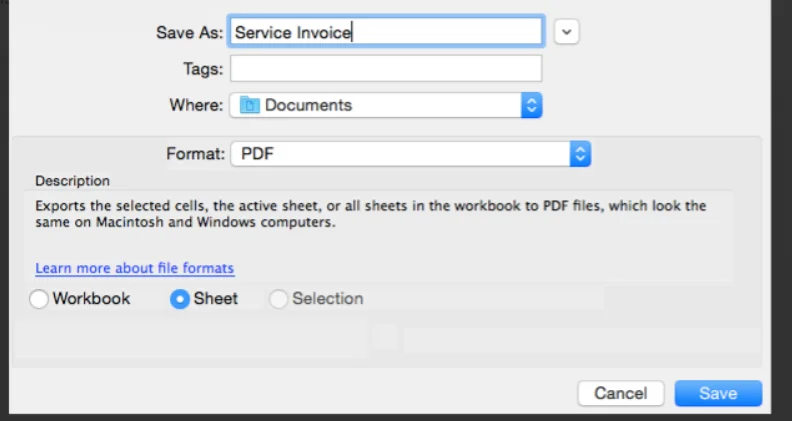Click the blue arrows on the Format popup
Image resolution: width=792 pixels, height=421 pixels.
(580, 154)
